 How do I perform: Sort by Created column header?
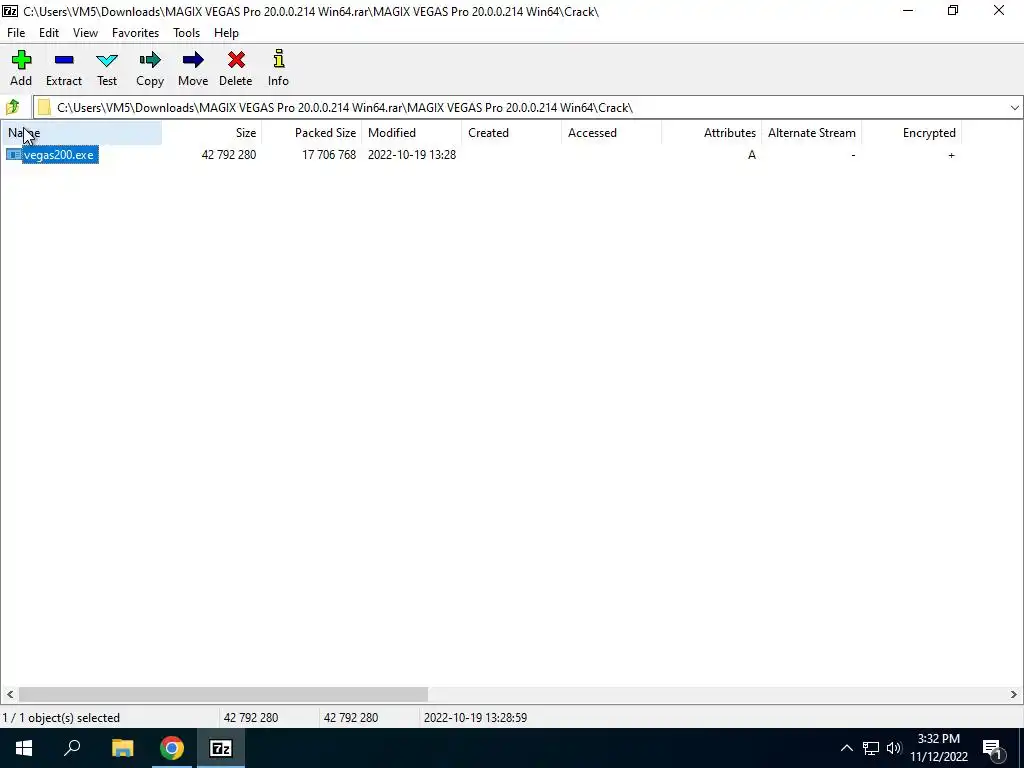[511, 133]
